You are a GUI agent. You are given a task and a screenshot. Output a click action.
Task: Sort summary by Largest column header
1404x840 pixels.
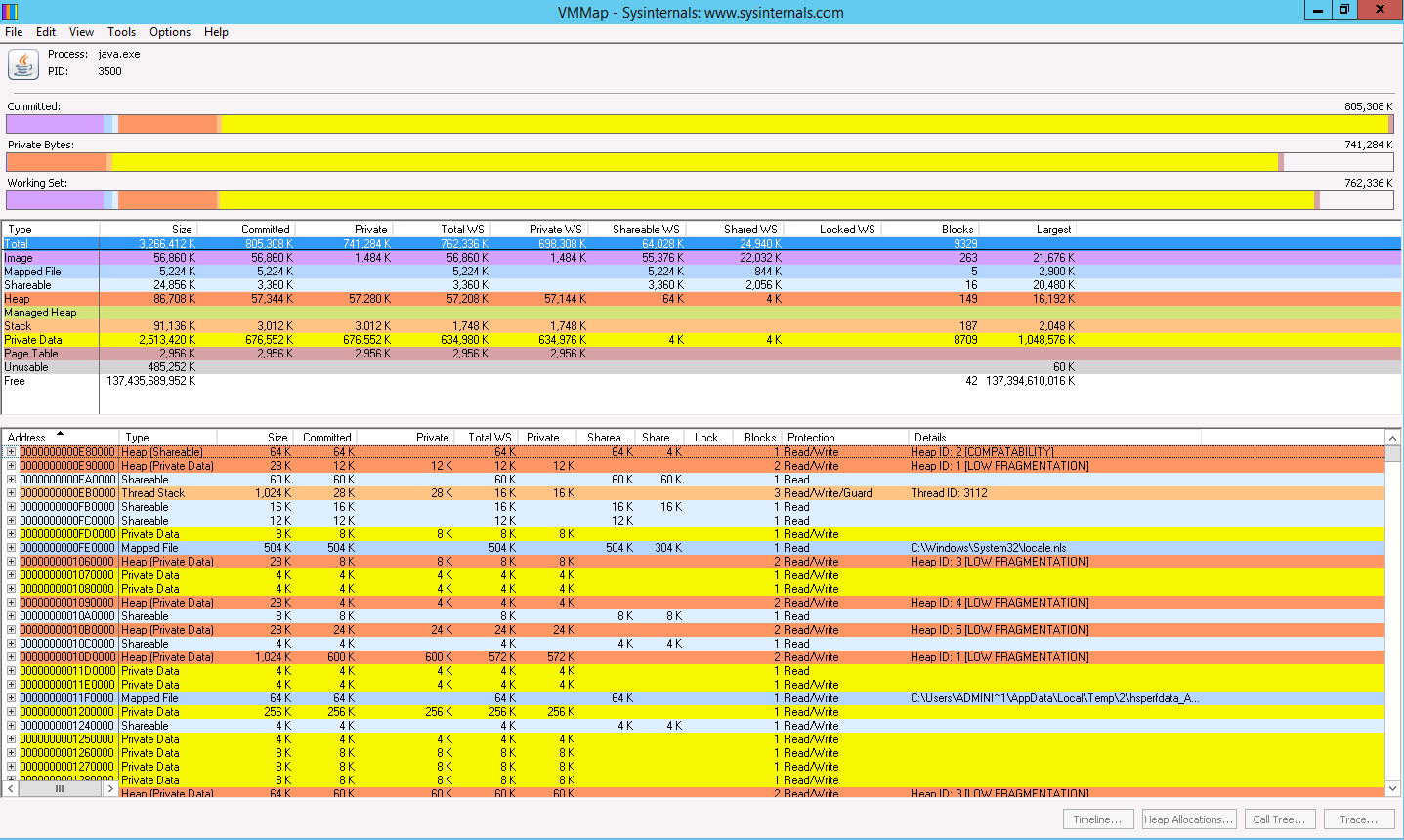pyautogui.click(x=1029, y=230)
